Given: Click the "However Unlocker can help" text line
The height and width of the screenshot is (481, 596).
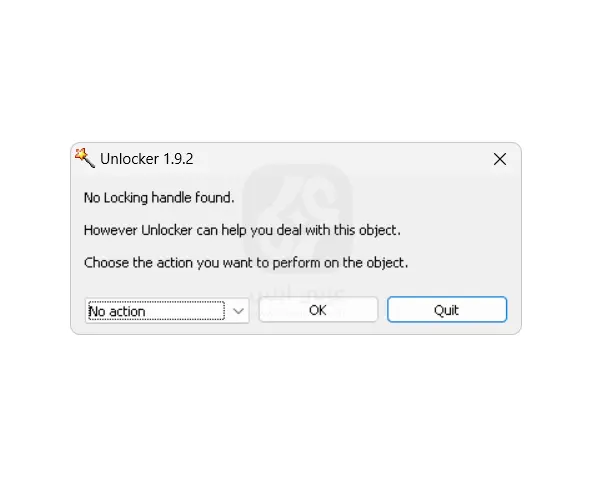Looking at the screenshot, I should pos(242,230).
